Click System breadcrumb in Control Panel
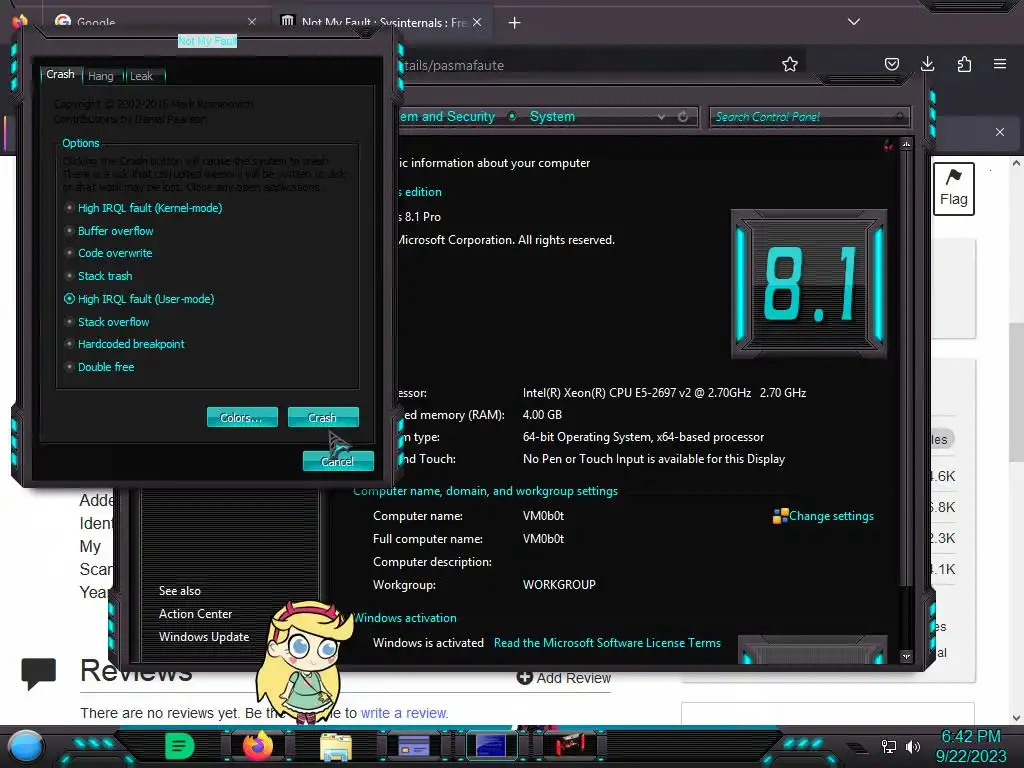Screen dimensions: 1024x768 (x=552, y=116)
